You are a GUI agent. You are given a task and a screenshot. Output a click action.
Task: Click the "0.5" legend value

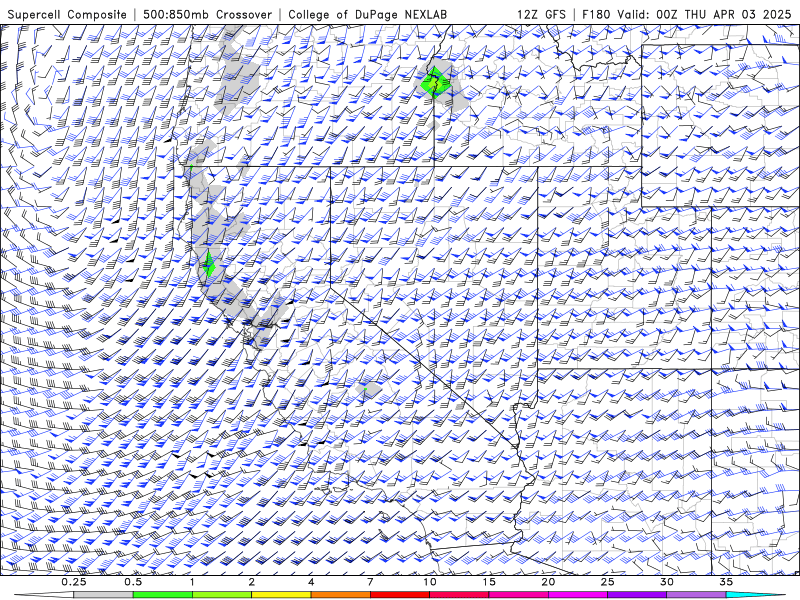(133, 582)
